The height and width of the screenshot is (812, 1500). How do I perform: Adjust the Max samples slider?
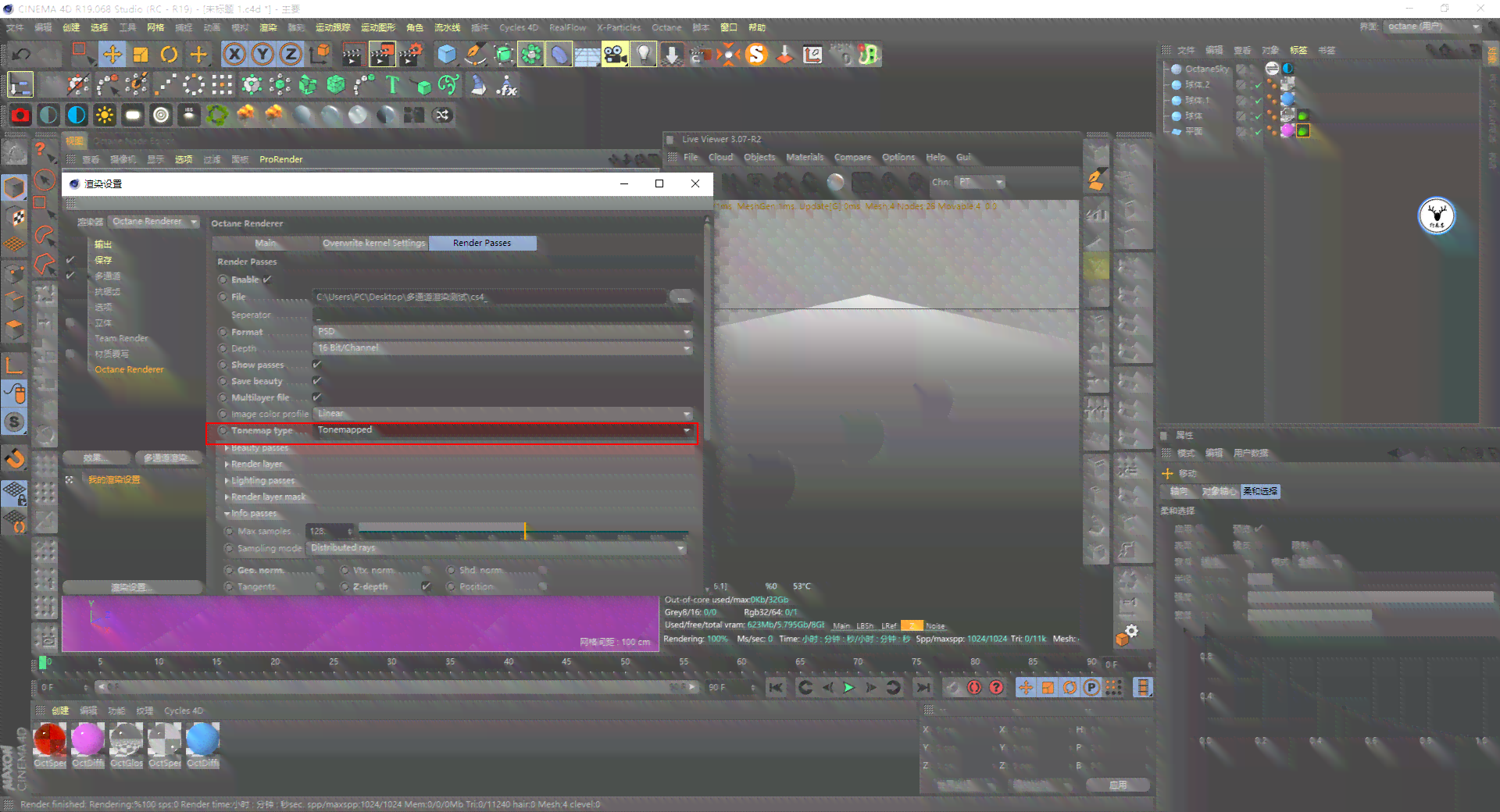pos(523,532)
